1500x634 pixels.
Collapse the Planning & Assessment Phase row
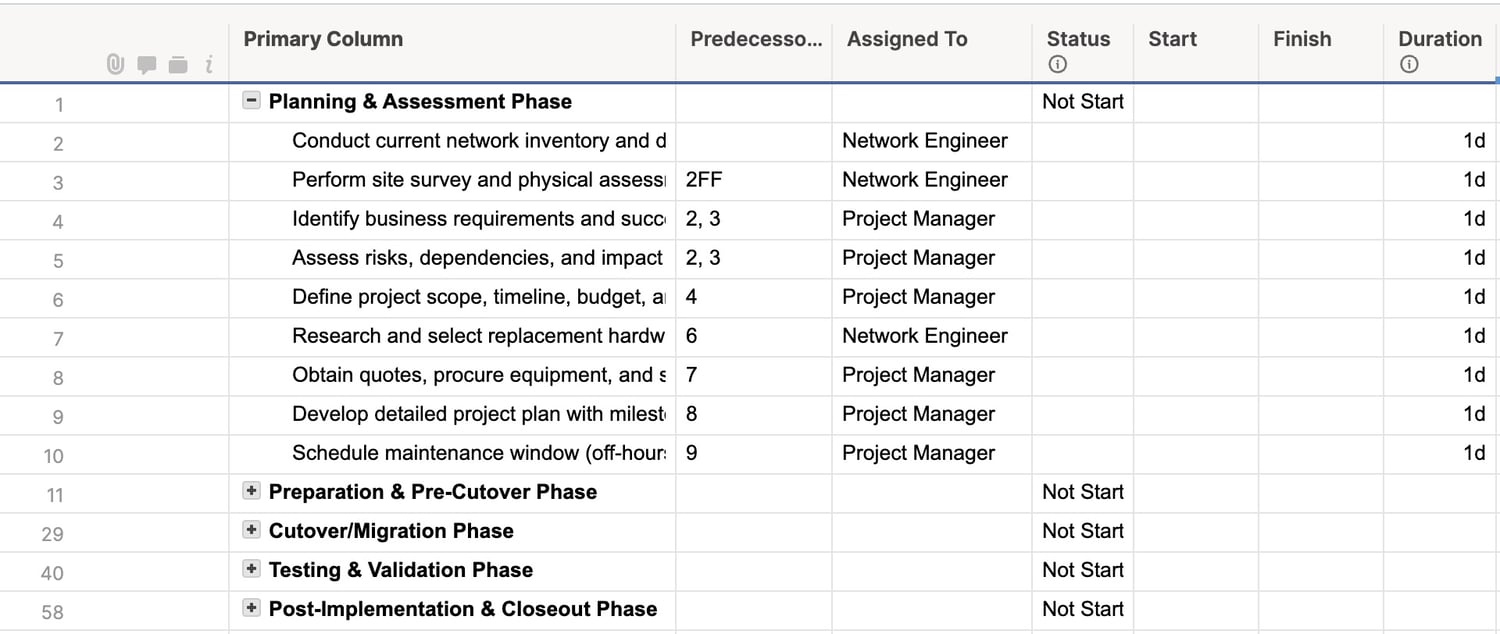(252, 101)
